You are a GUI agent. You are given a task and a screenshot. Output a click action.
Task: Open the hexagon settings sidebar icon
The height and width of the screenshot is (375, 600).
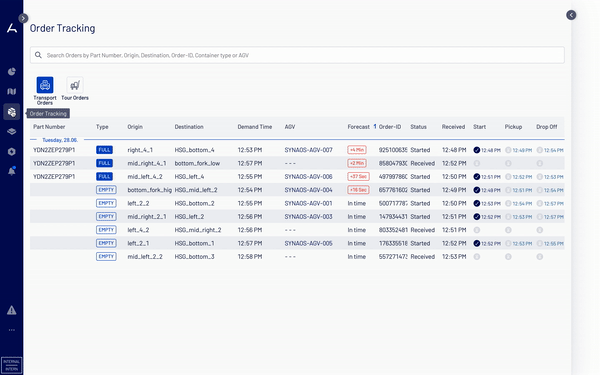click(x=11, y=152)
